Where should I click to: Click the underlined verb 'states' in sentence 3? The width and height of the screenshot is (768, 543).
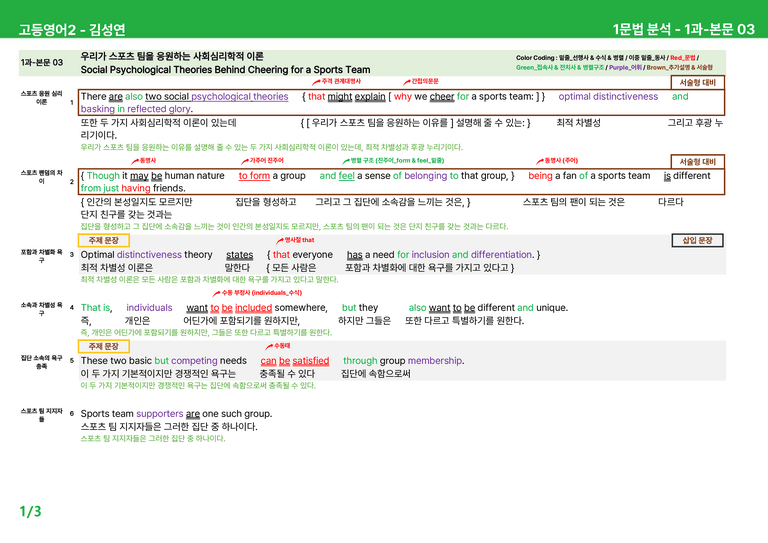pyautogui.click(x=240, y=255)
